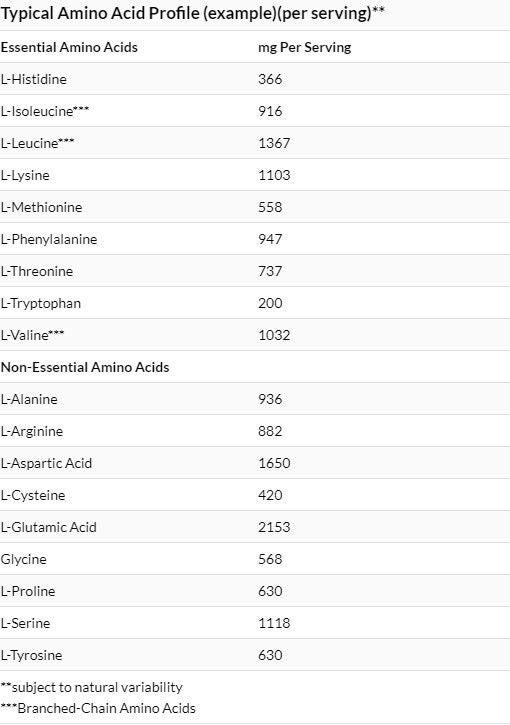Select the L-Histidine row label
This screenshot has height=725, width=510.
[34, 79]
